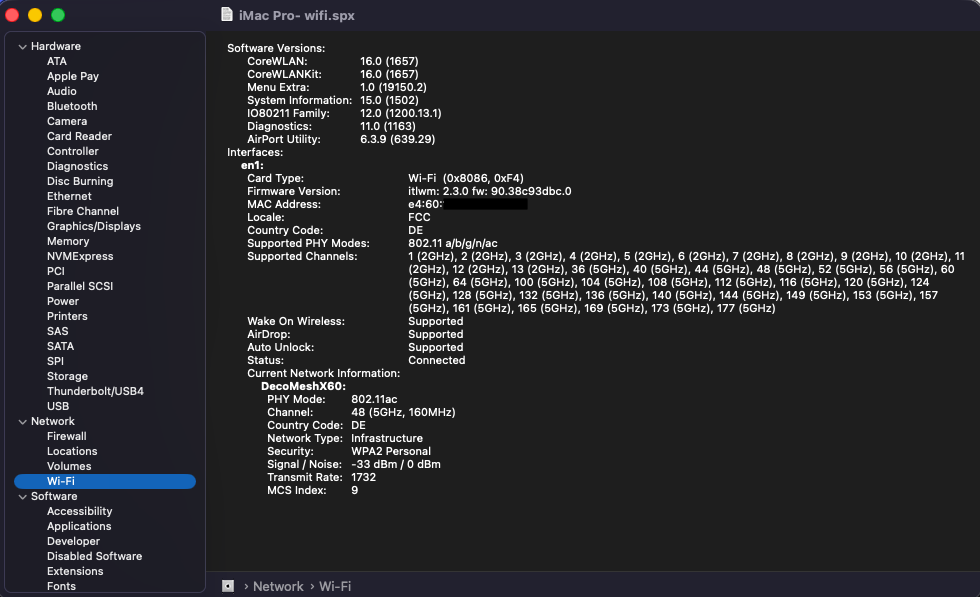Click the window title 'iMac Pro- wifi.spx'
The width and height of the screenshot is (980, 597).
(296, 16)
